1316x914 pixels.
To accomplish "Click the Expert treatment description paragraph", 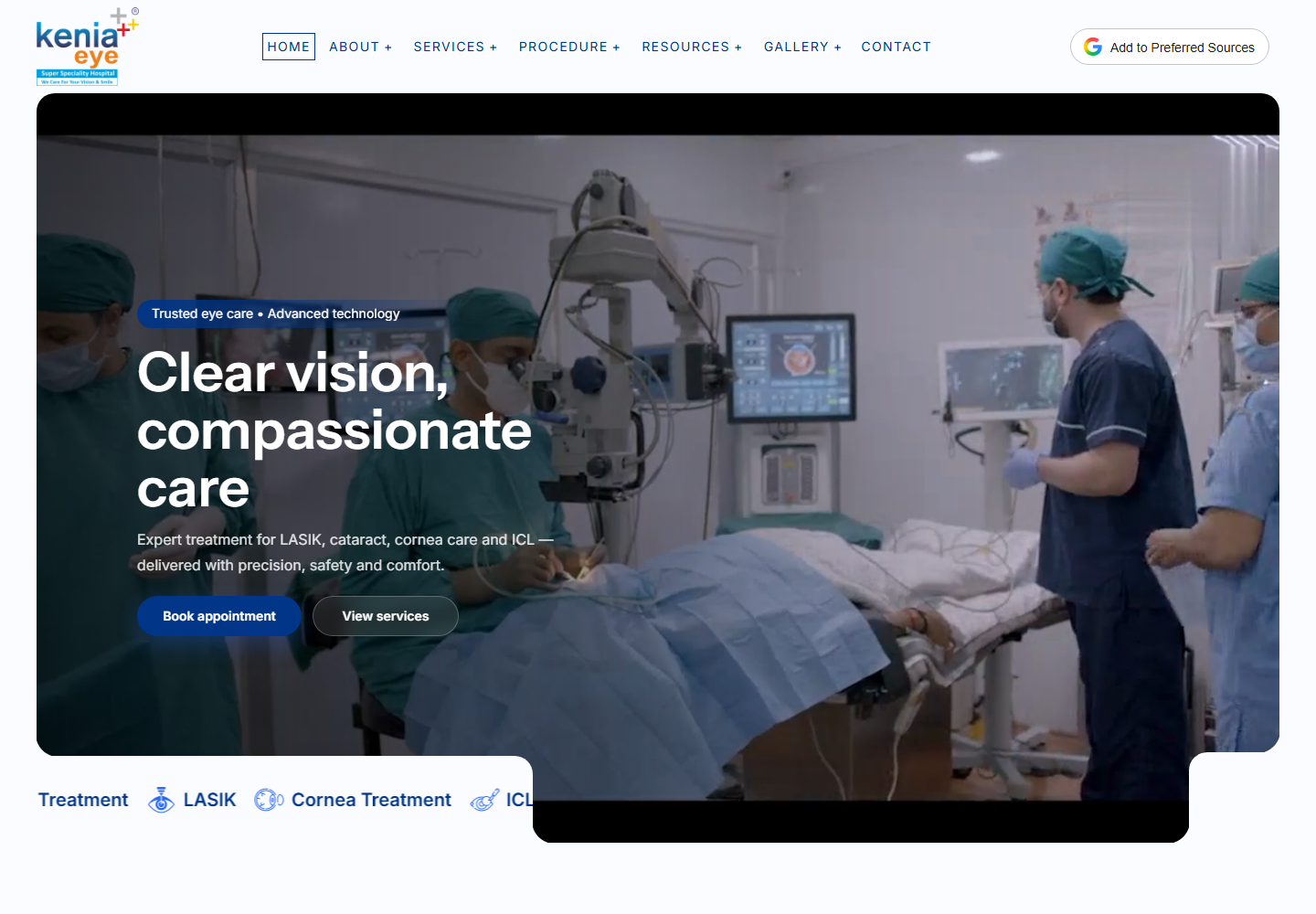I will click(345, 552).
